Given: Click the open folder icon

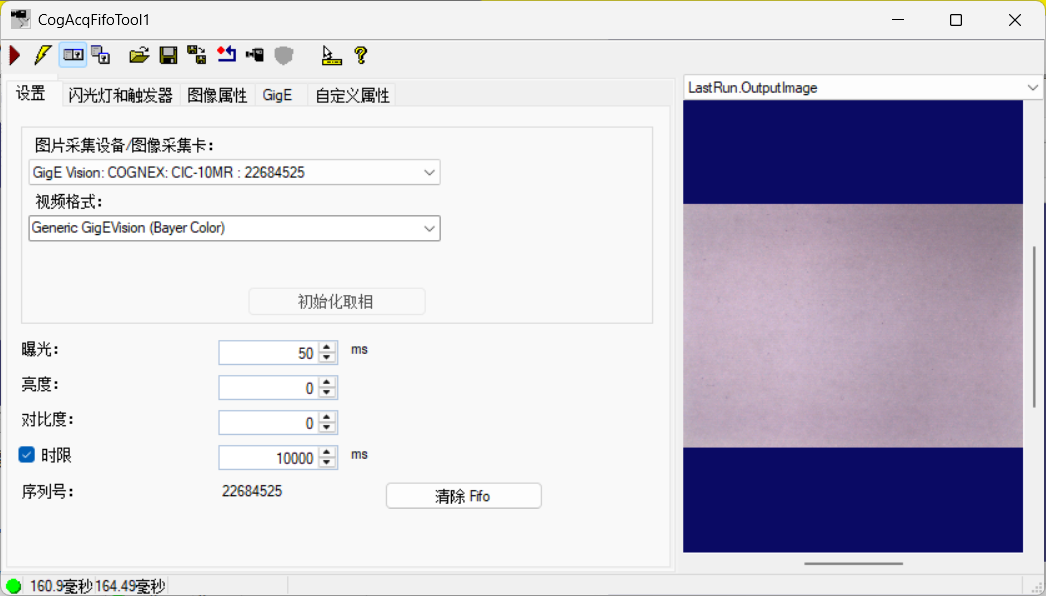Looking at the screenshot, I should [x=139, y=55].
